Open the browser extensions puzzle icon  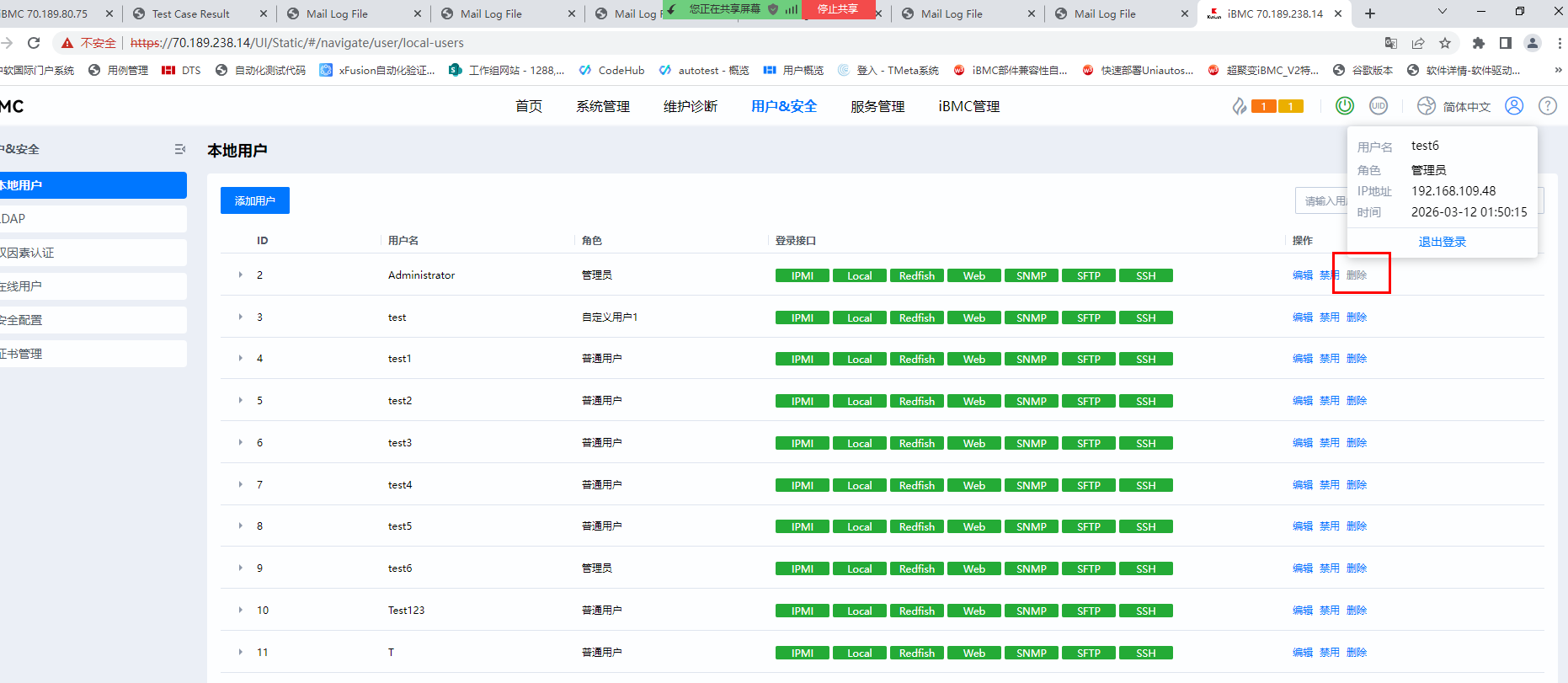[x=1479, y=43]
